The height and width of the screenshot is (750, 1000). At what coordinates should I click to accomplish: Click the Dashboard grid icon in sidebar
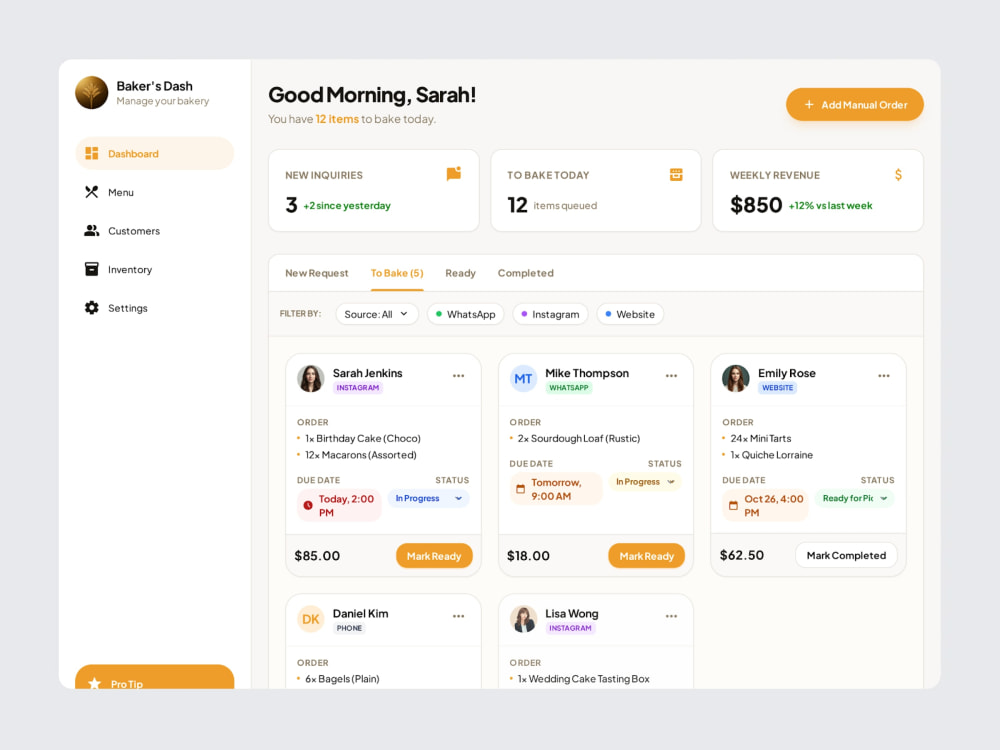point(92,153)
